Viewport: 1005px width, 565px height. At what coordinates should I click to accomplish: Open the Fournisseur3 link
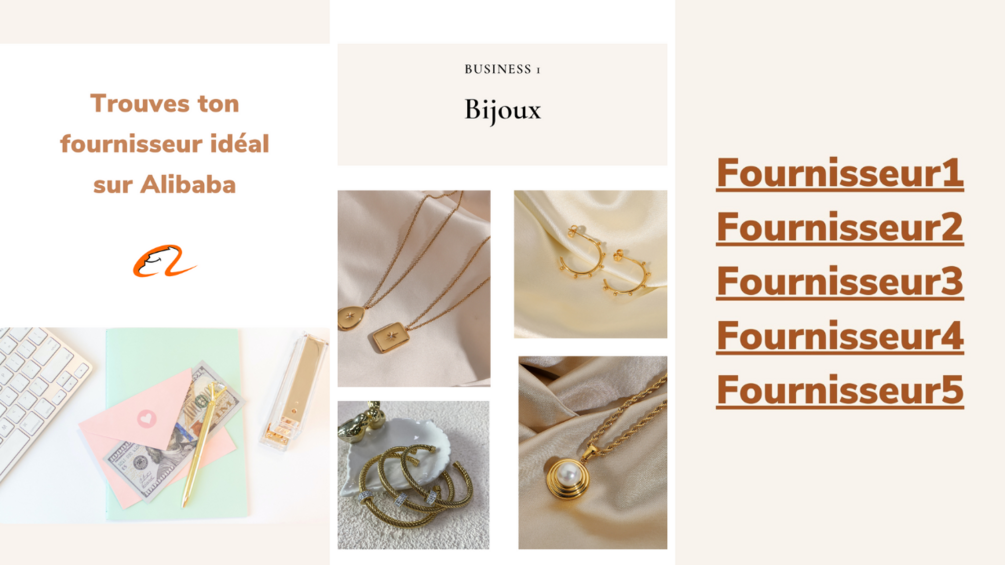[x=840, y=282]
